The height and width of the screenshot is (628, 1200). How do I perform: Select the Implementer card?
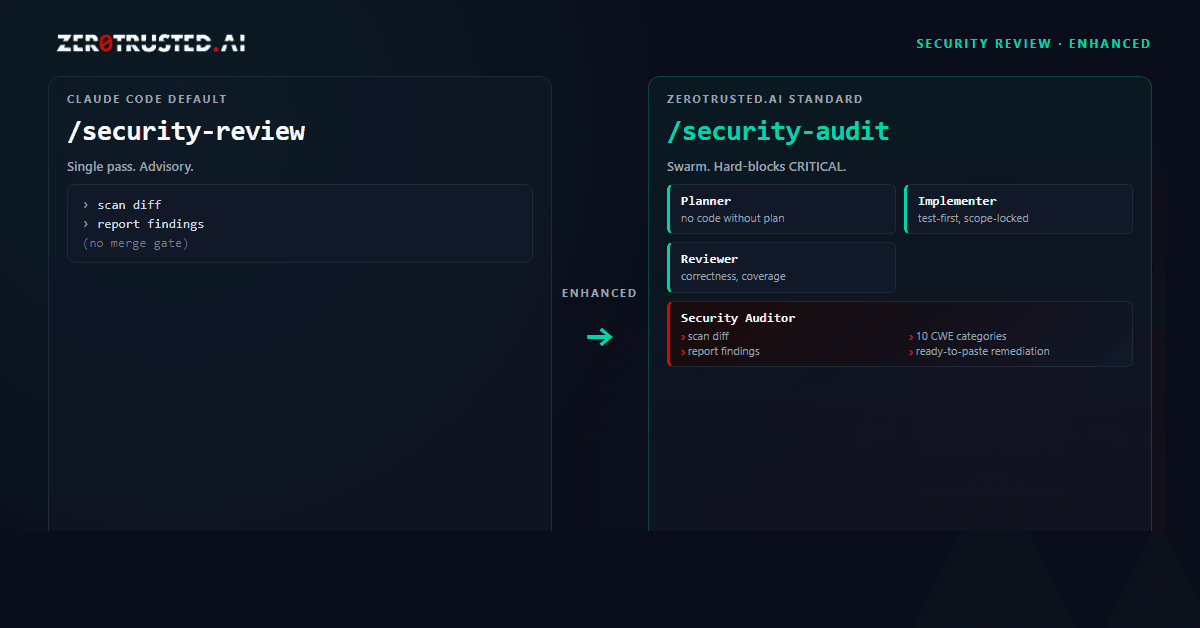click(x=1018, y=209)
